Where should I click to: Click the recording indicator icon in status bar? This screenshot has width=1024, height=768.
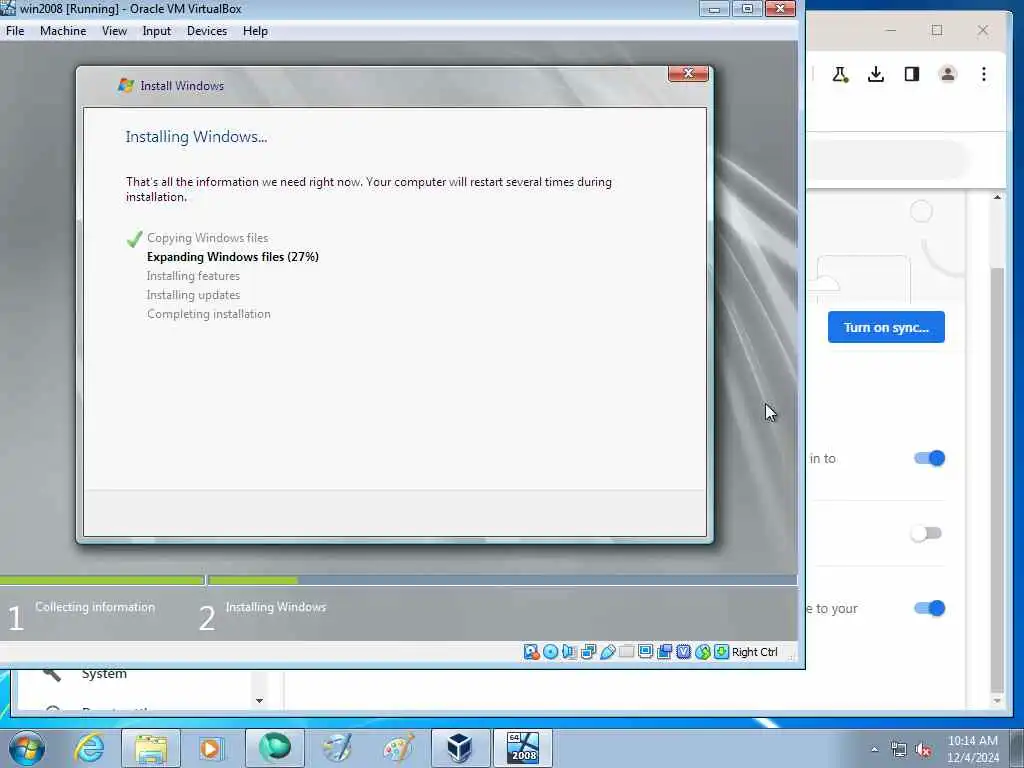coord(664,652)
